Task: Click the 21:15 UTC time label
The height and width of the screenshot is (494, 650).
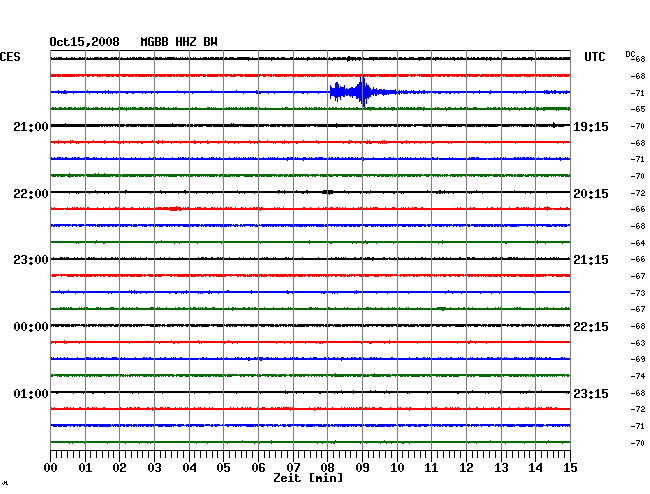Action: pos(591,260)
